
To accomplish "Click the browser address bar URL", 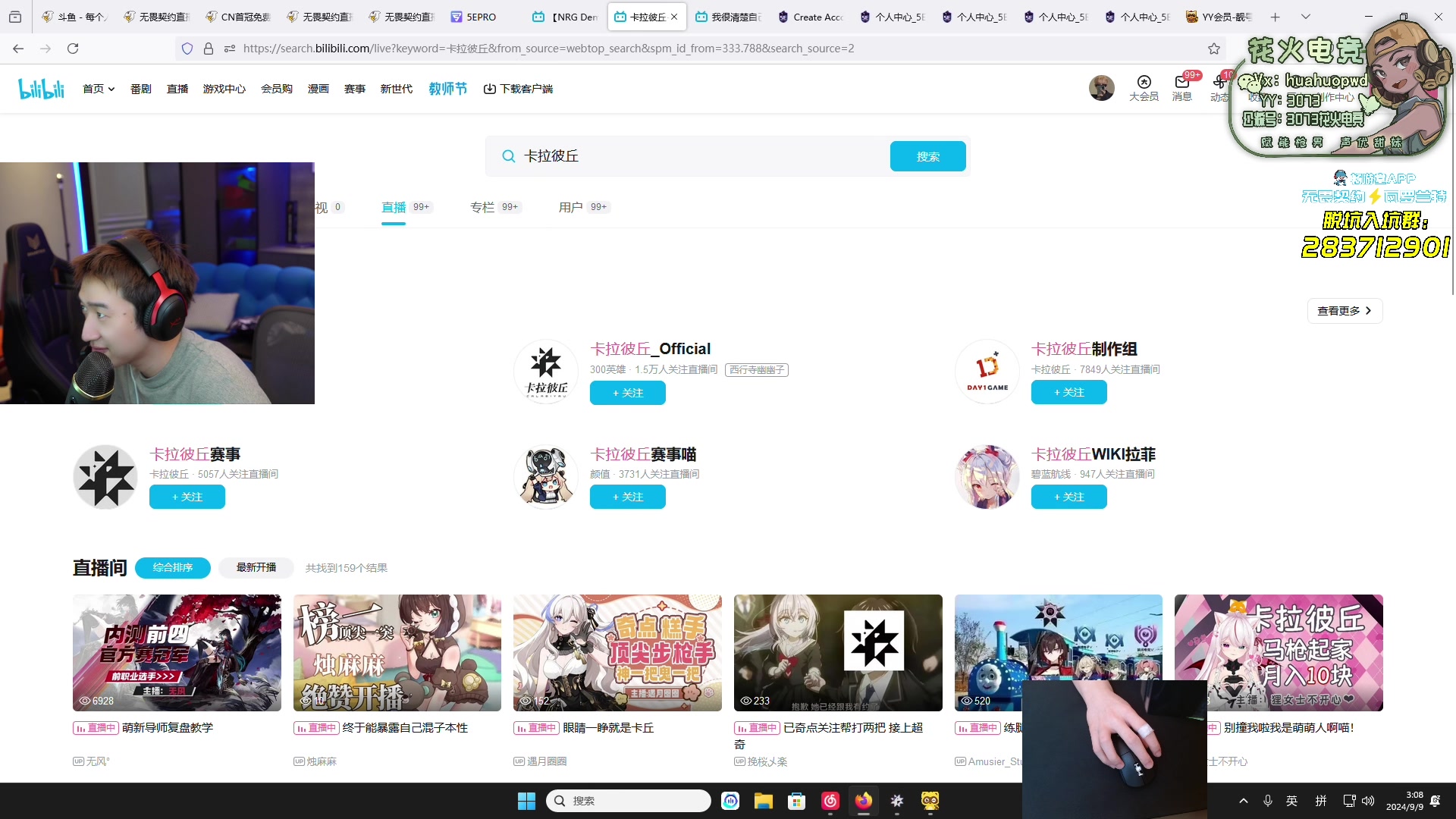I will pos(548,49).
